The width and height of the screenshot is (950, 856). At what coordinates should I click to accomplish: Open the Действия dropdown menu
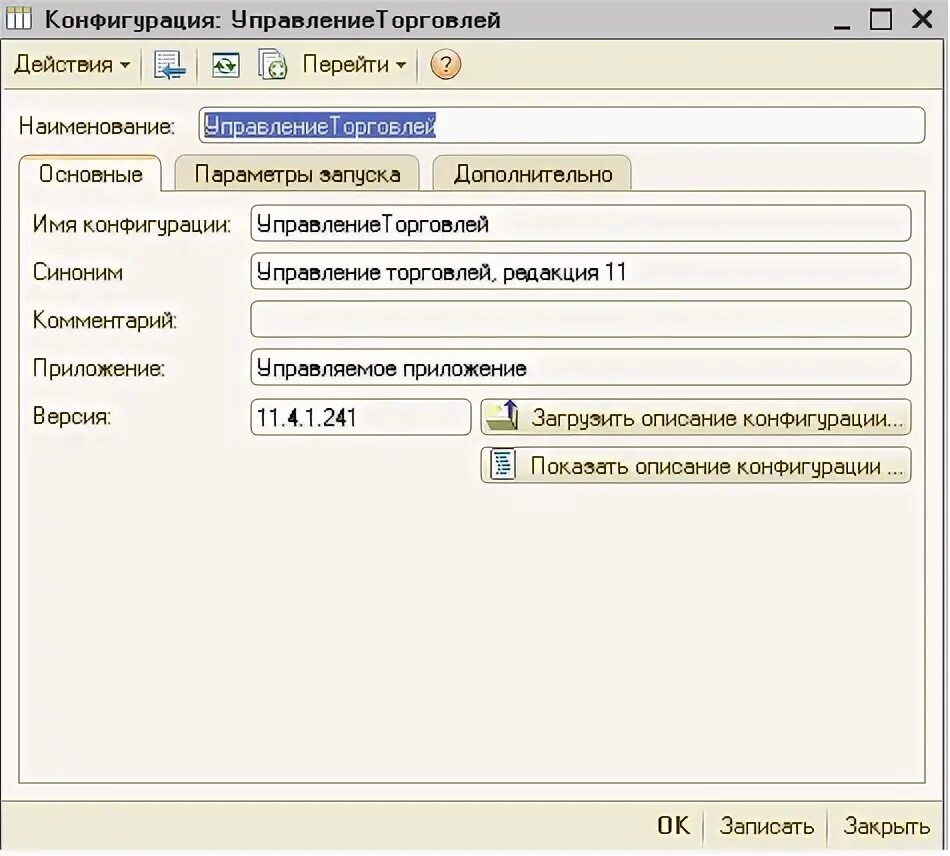[72, 64]
